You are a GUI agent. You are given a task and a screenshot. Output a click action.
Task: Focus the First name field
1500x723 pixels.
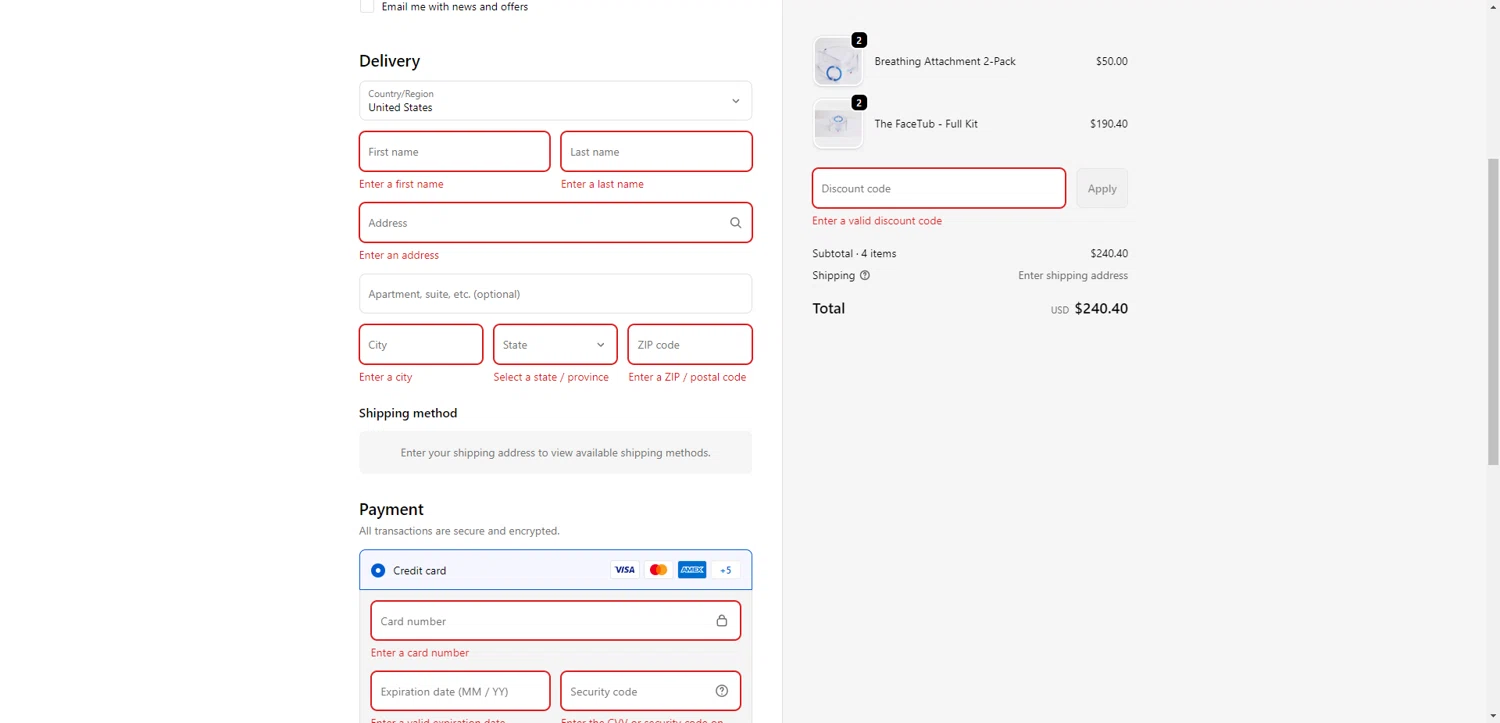454,152
